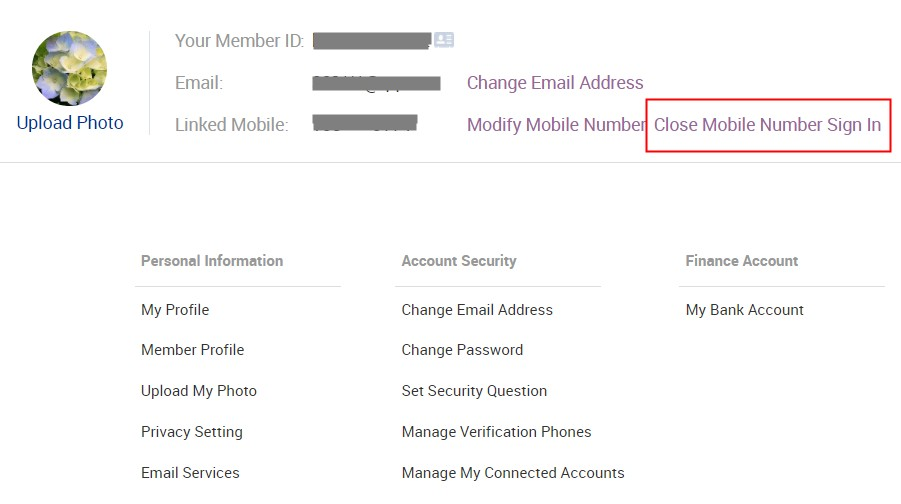Click the Finance Account section heading
The width and height of the screenshot is (901, 504).
click(742, 261)
